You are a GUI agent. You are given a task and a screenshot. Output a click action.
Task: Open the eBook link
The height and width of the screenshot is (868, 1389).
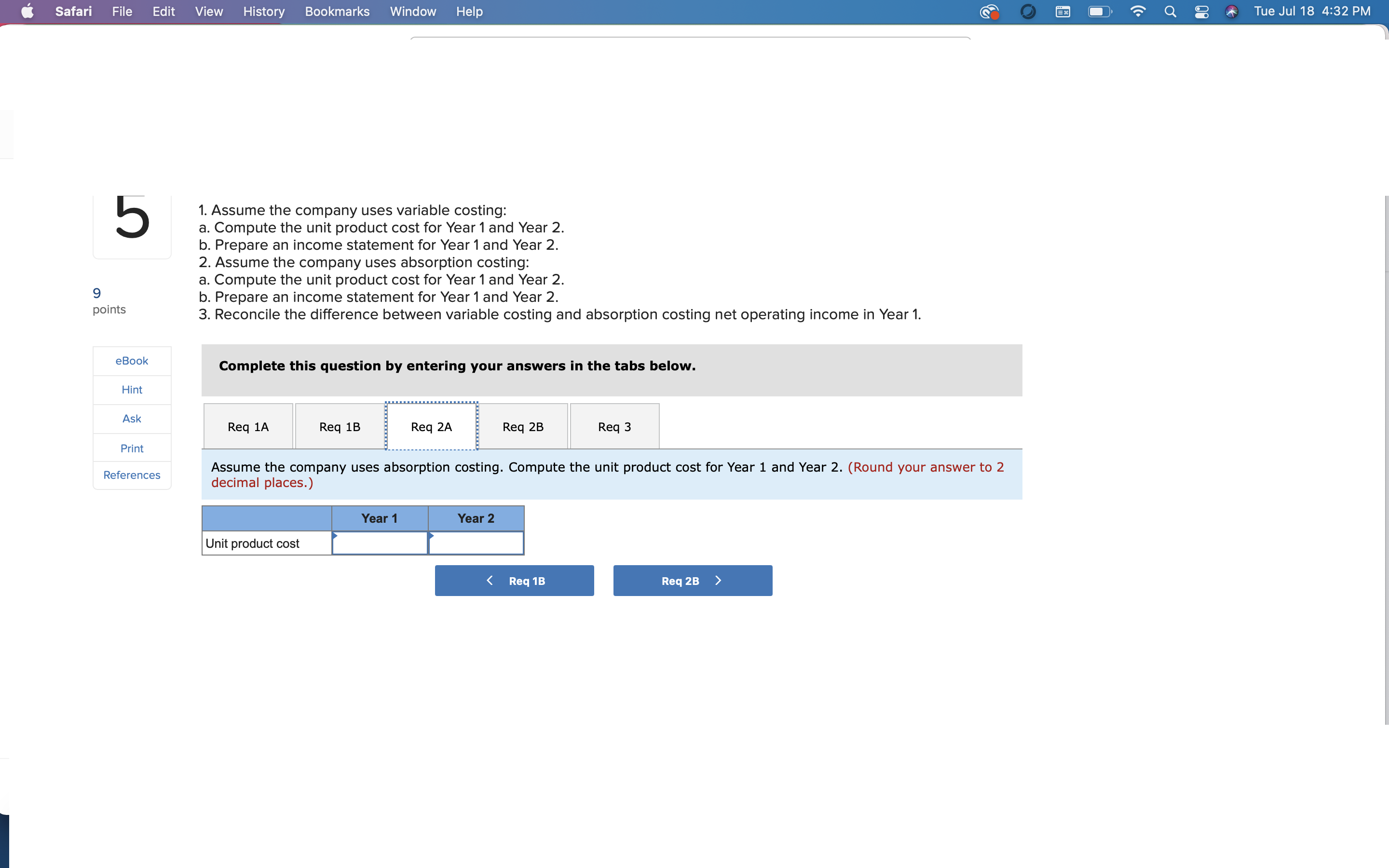tap(132, 361)
